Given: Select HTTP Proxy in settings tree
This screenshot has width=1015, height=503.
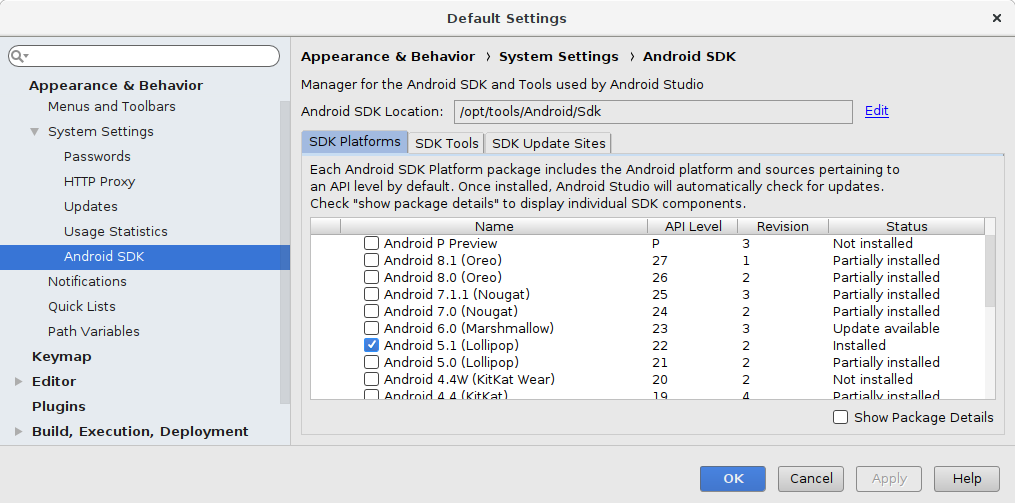Looking at the screenshot, I should click(99, 182).
